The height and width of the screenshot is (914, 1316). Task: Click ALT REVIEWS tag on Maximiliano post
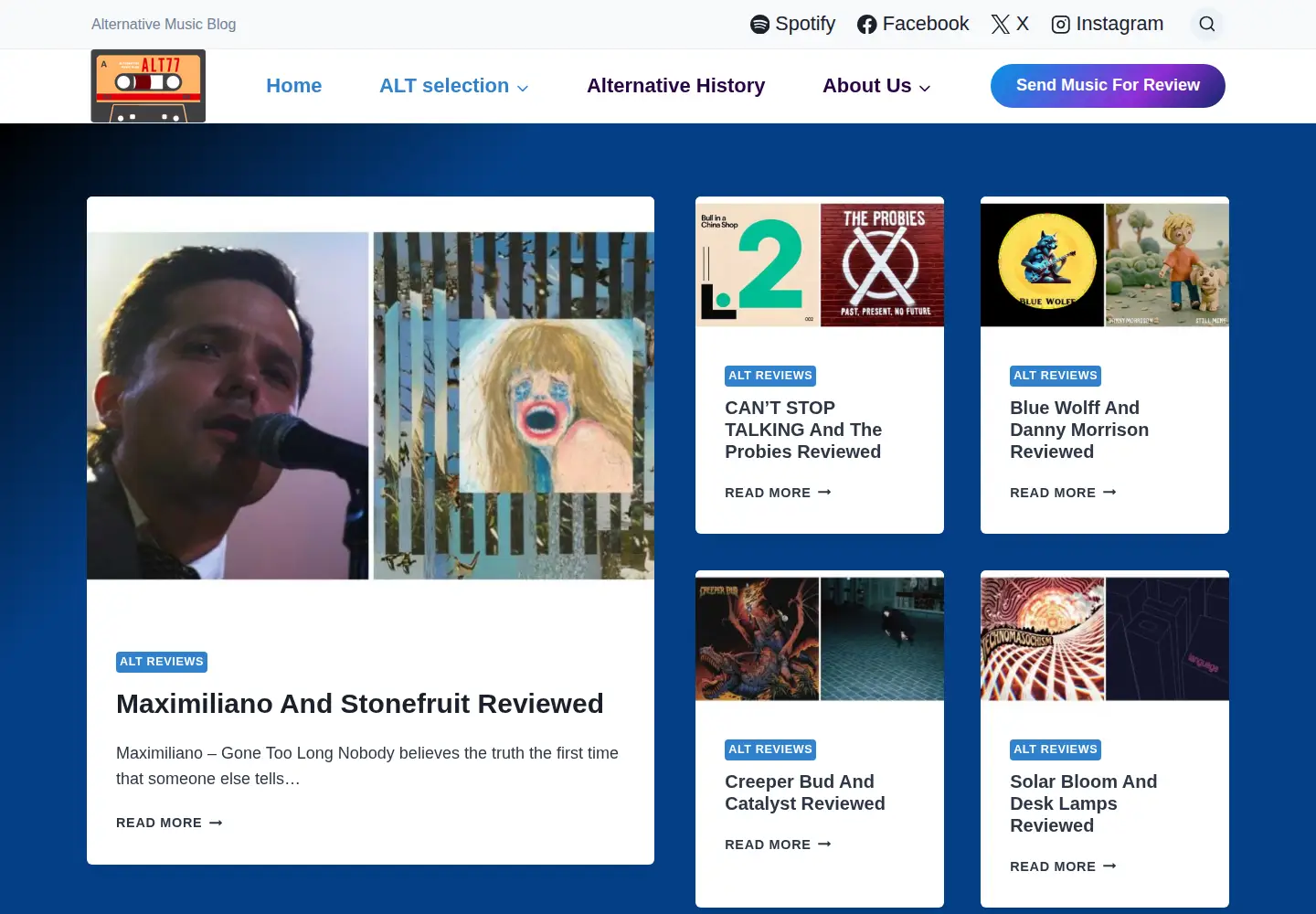(162, 662)
